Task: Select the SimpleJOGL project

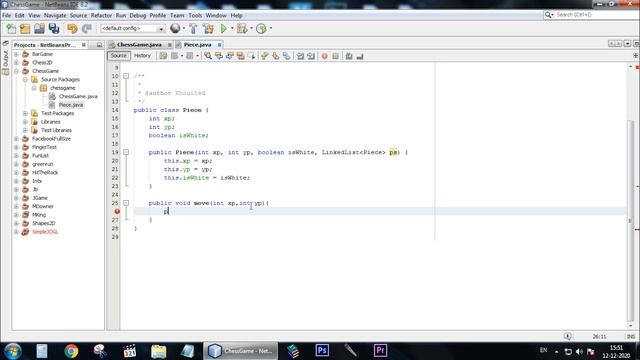Action: click(x=45, y=232)
